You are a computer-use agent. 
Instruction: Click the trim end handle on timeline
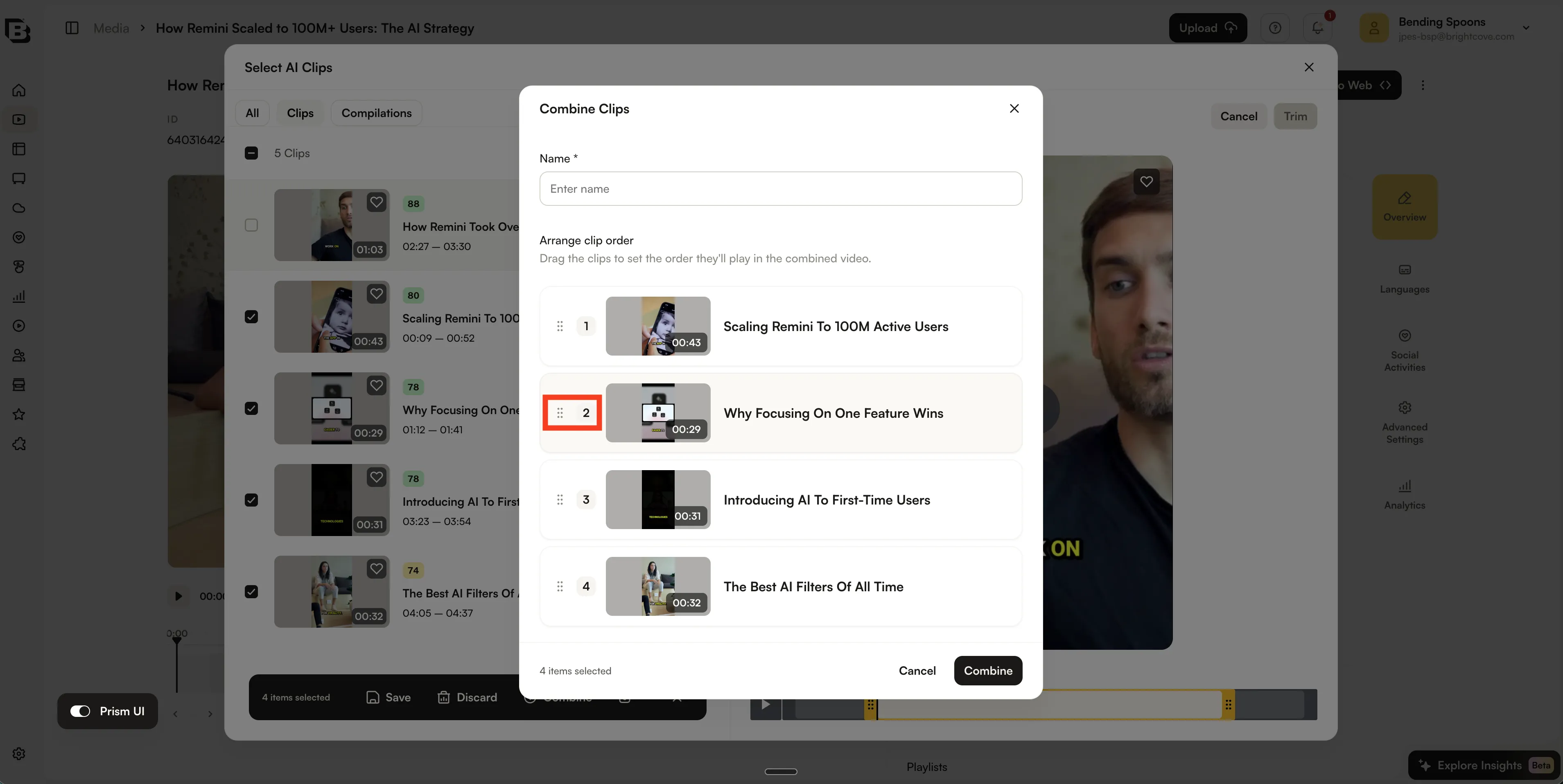1228,705
